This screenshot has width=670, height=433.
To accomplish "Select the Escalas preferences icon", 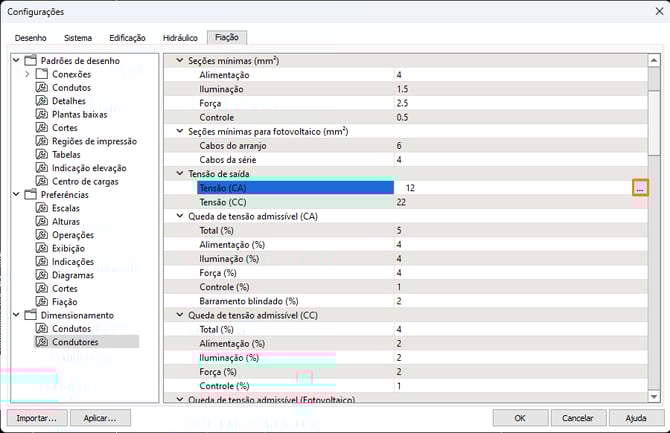I will (42, 208).
